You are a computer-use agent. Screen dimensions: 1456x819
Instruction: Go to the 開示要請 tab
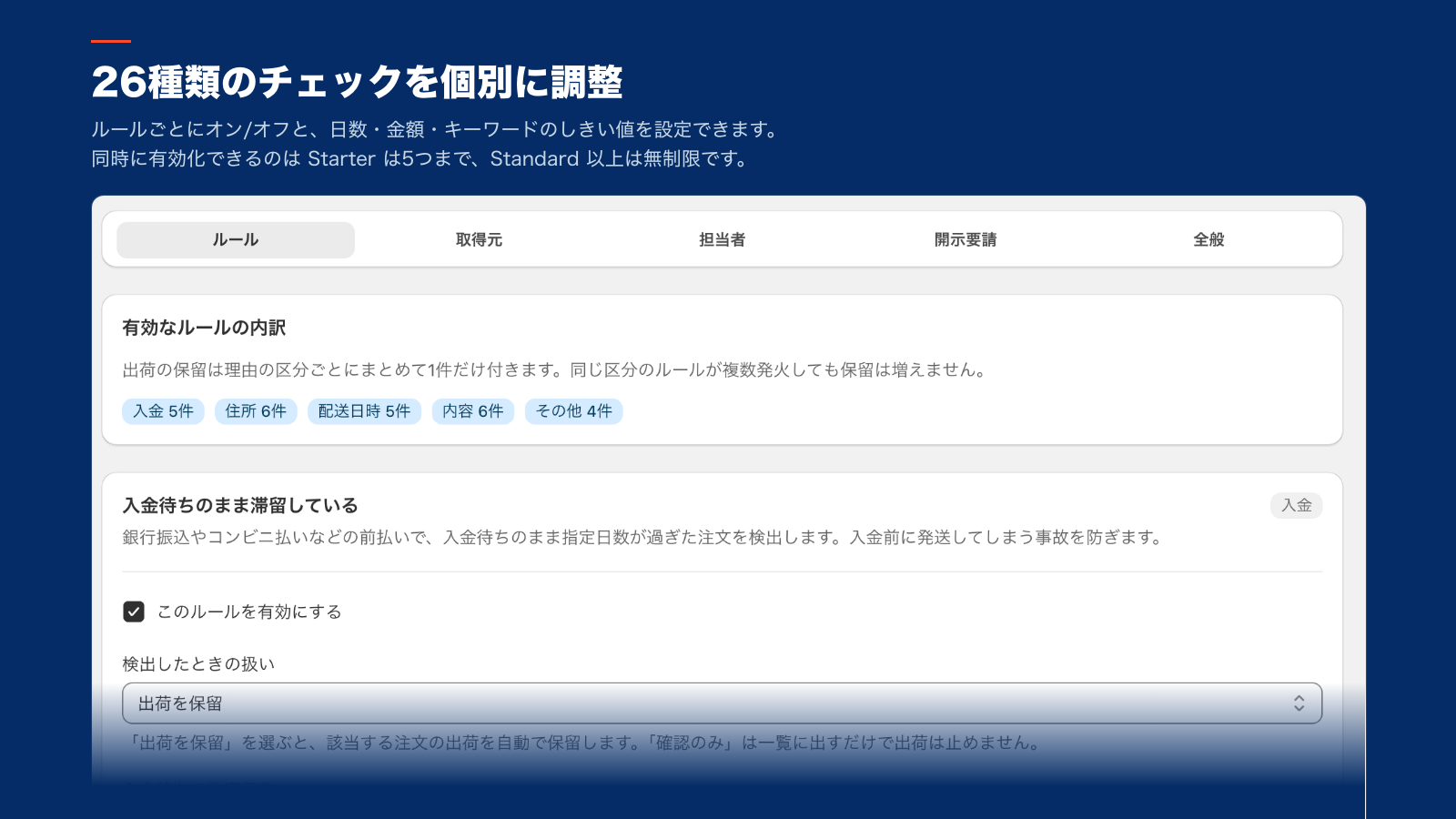966,240
